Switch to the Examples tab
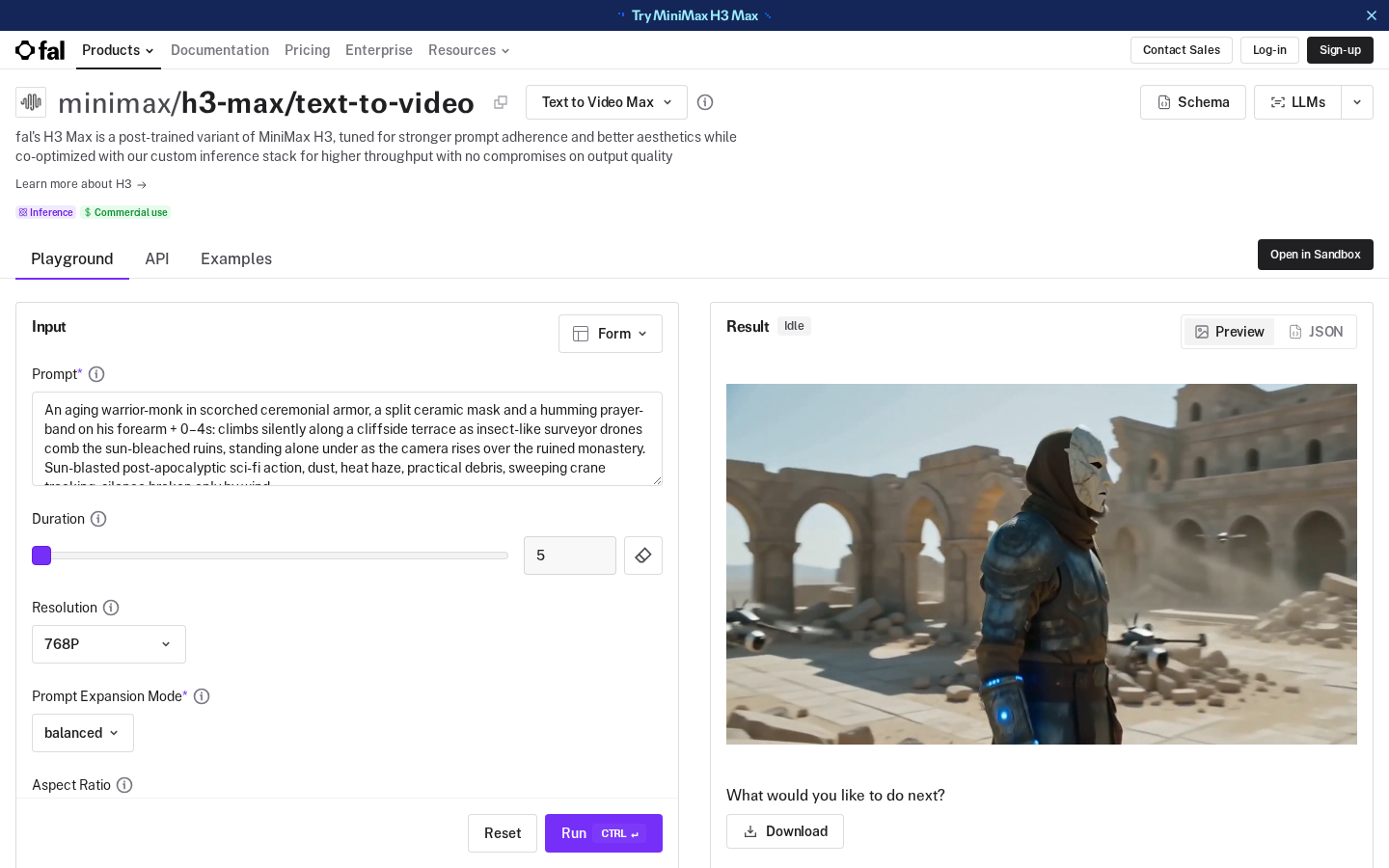 [x=236, y=258]
